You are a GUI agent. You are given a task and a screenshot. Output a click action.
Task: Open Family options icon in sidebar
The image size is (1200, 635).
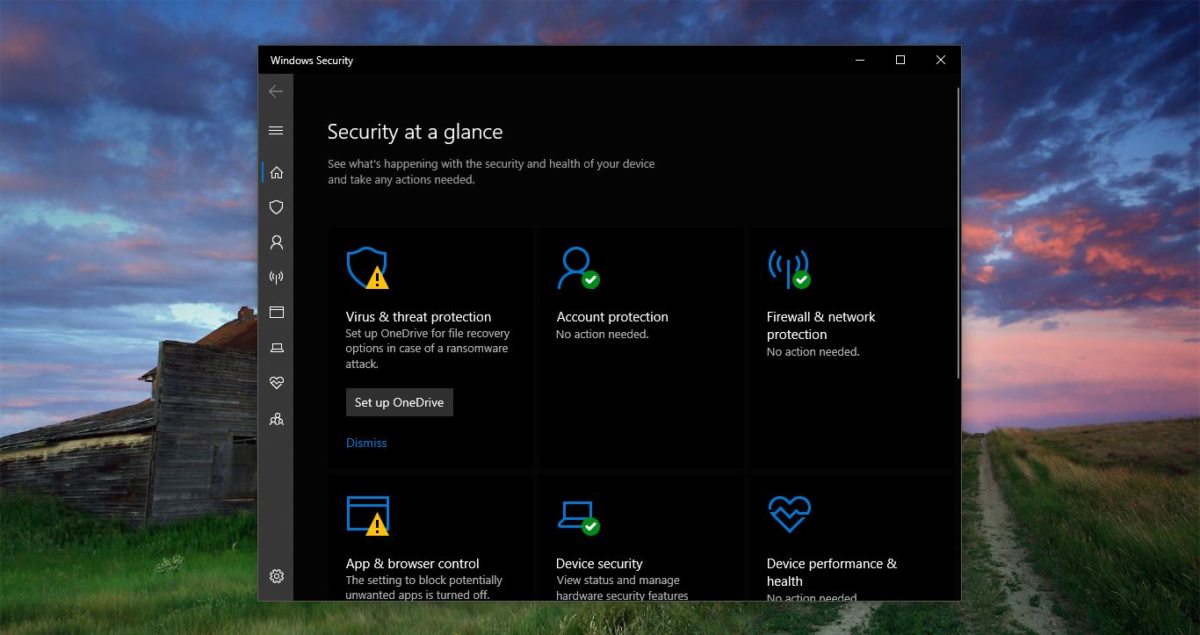tap(276, 419)
